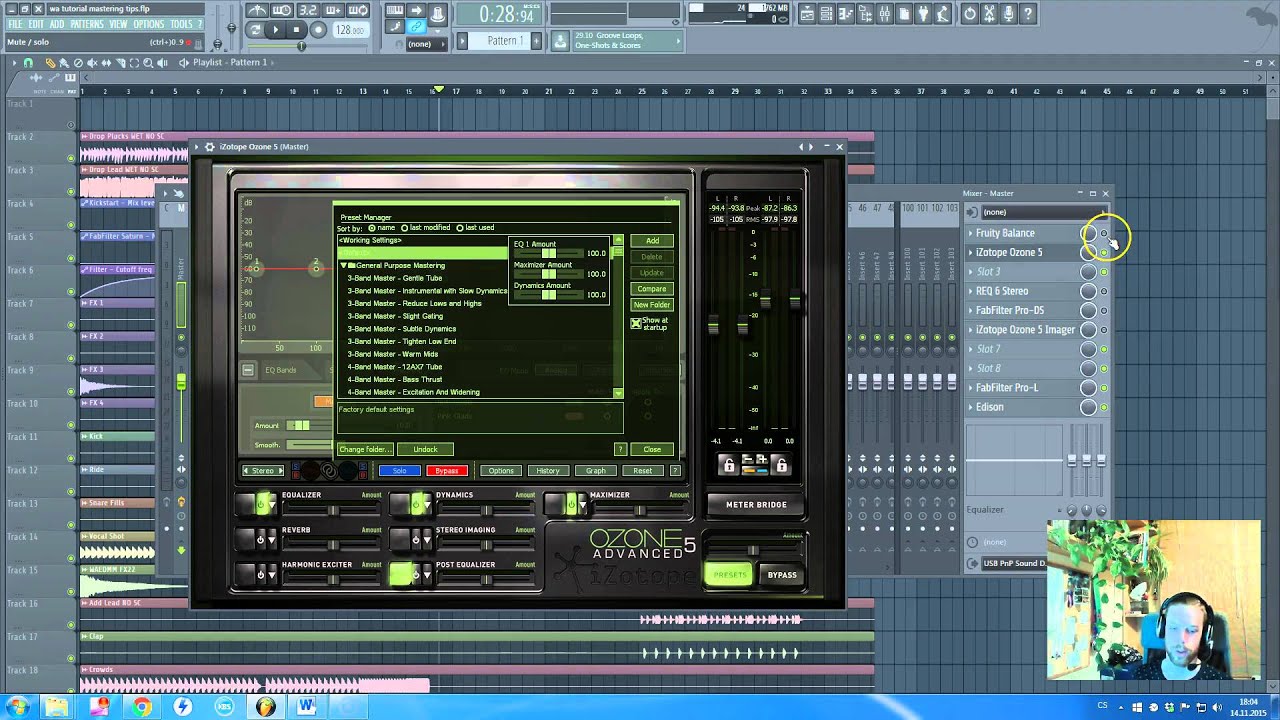Select the playlist pencil draw tool

pyautogui.click(x=50, y=62)
